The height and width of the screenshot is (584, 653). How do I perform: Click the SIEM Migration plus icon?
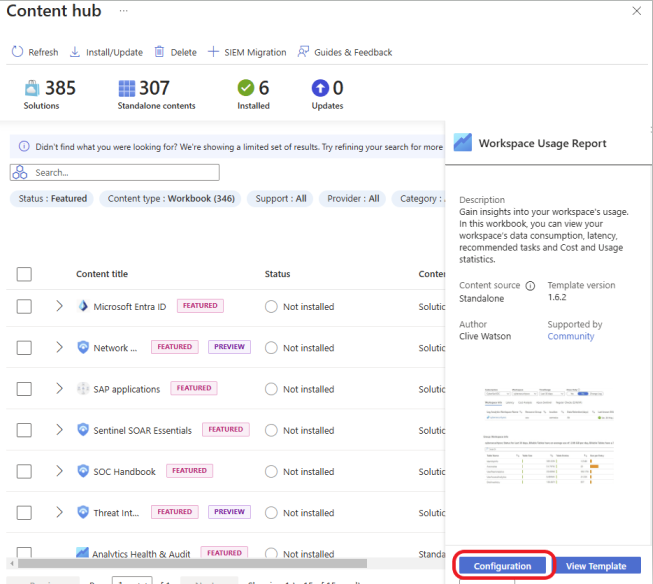[x=213, y=52]
